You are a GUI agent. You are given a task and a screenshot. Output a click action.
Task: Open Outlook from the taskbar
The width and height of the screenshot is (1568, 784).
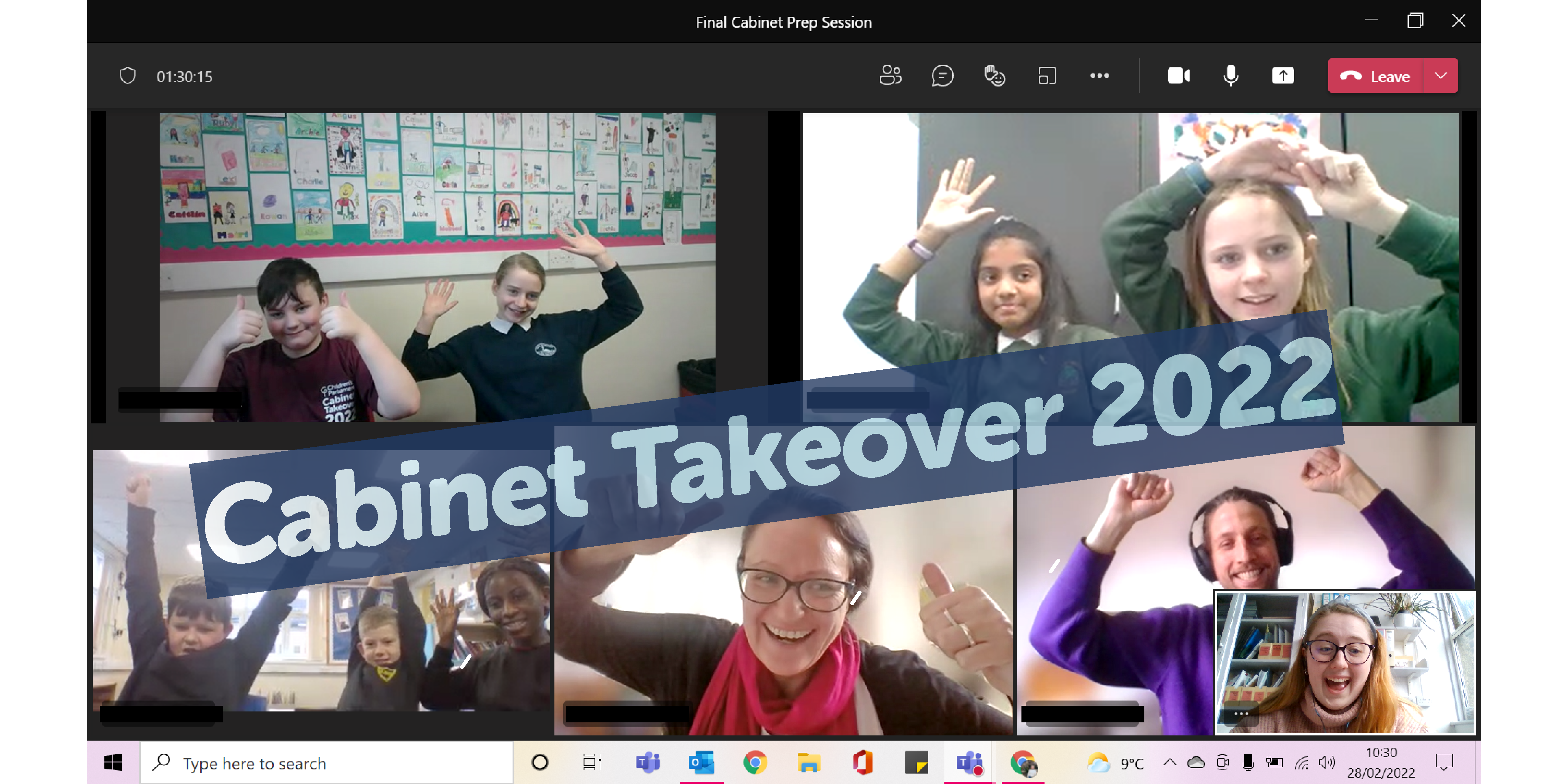click(701, 763)
